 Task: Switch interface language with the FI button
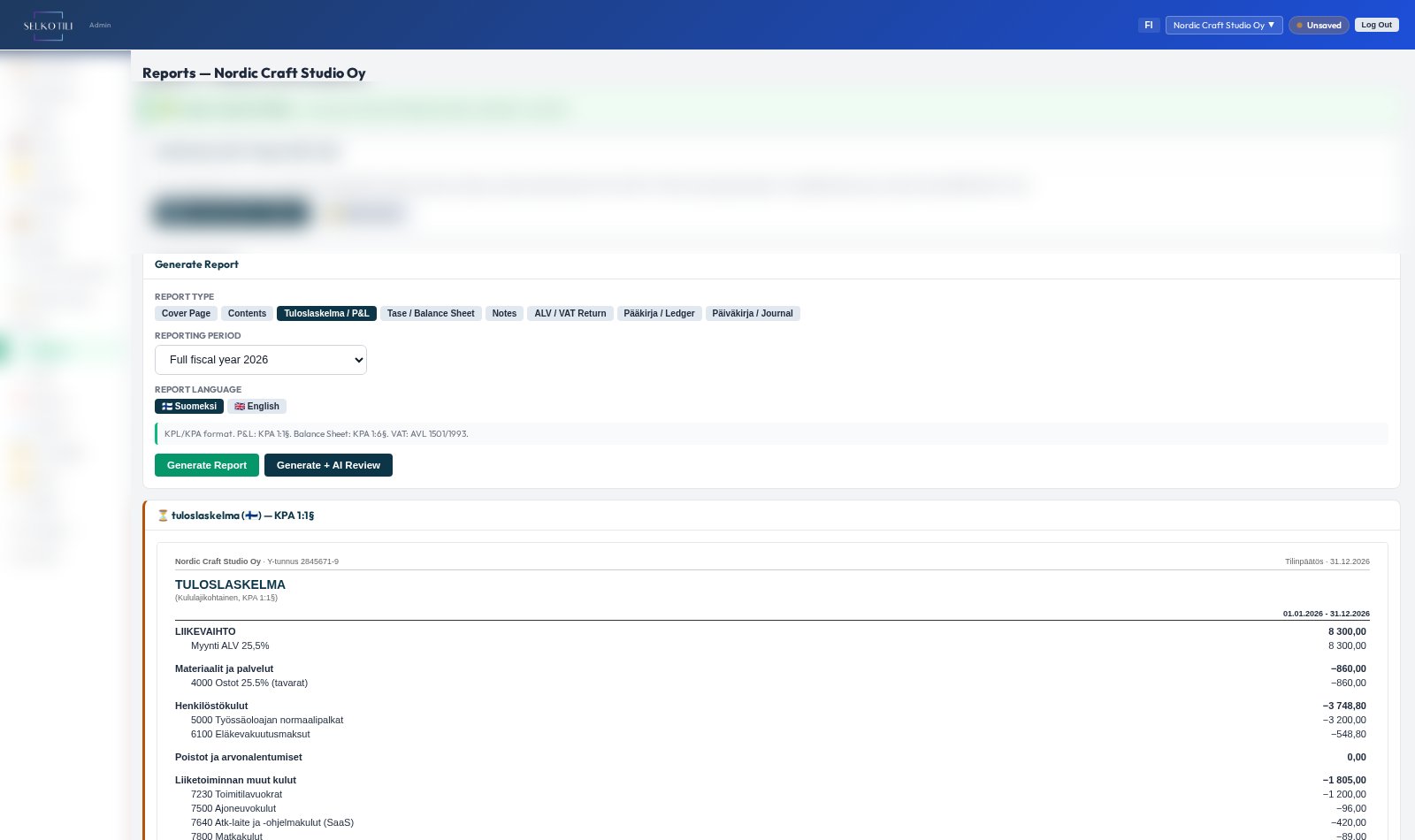click(1149, 26)
